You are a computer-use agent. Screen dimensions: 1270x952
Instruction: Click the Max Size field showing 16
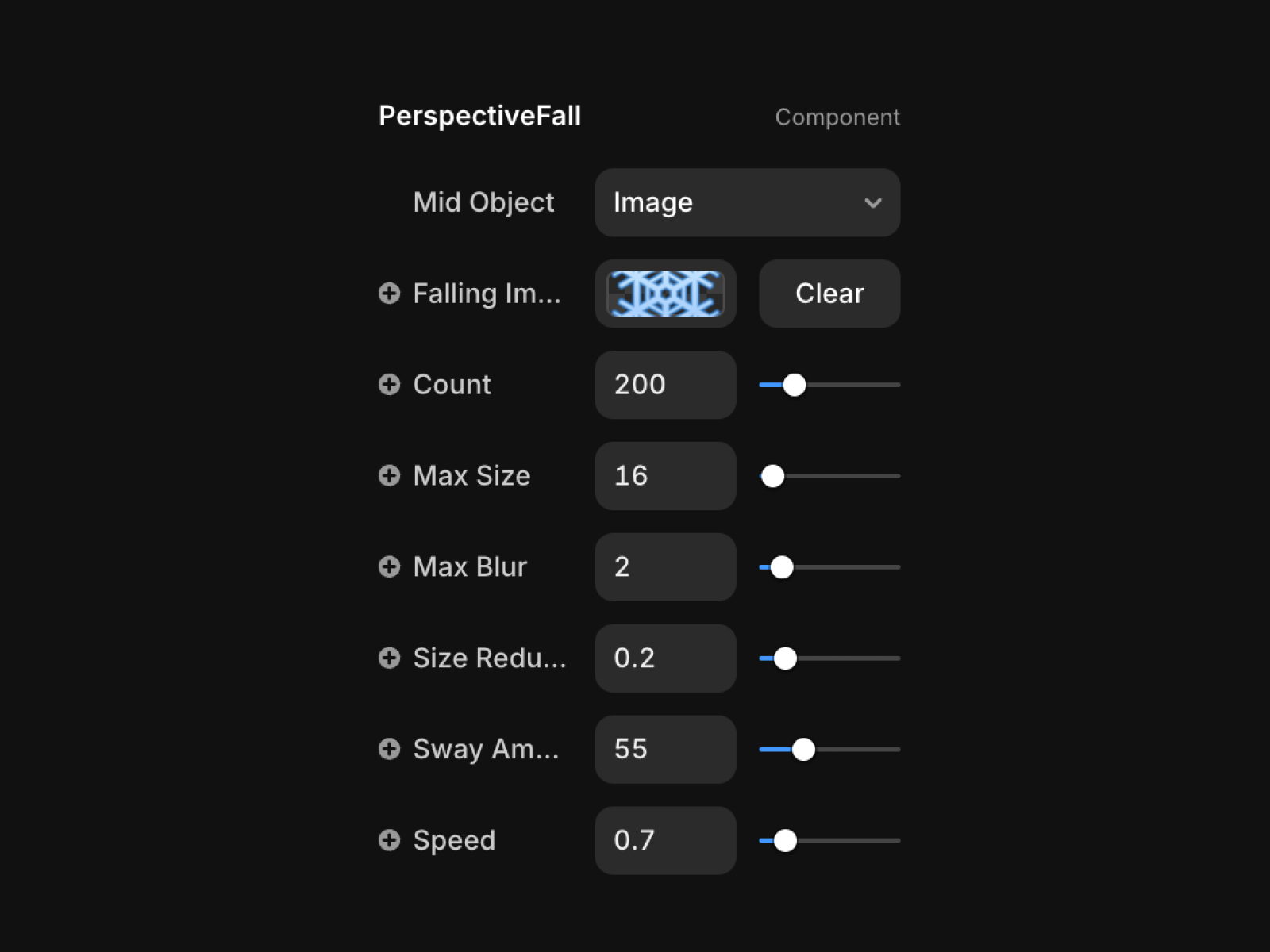coord(666,476)
